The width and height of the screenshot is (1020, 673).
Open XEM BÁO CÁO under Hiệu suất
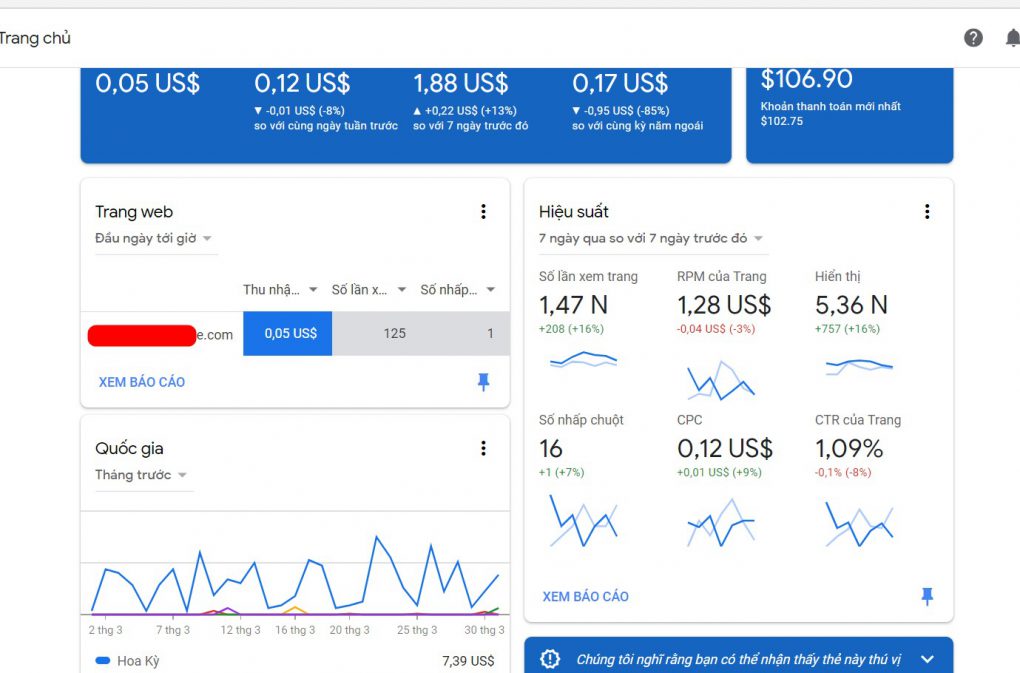[x=585, y=597]
